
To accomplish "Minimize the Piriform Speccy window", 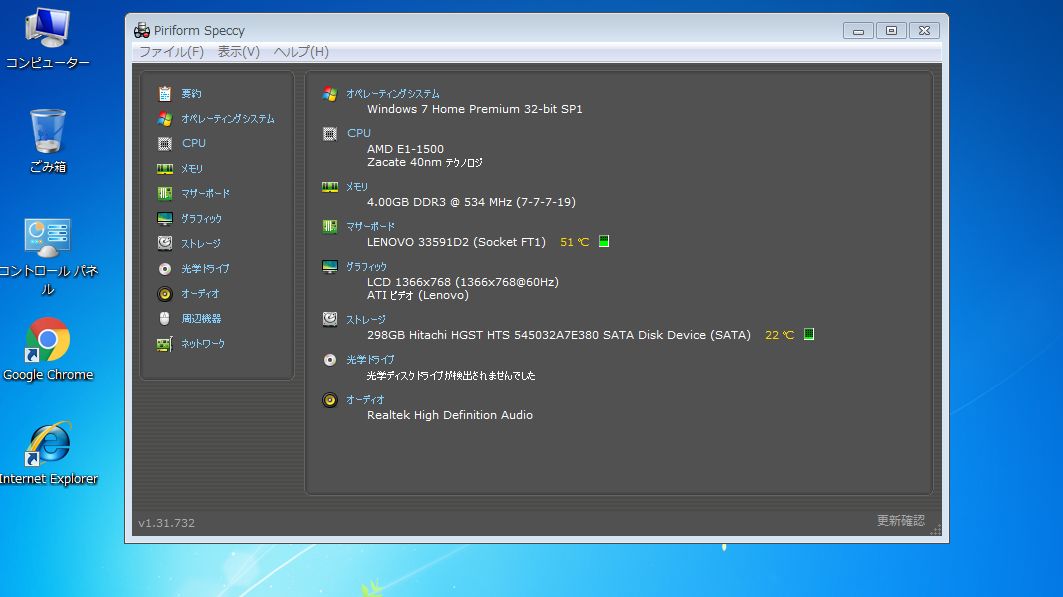I will (x=858, y=30).
